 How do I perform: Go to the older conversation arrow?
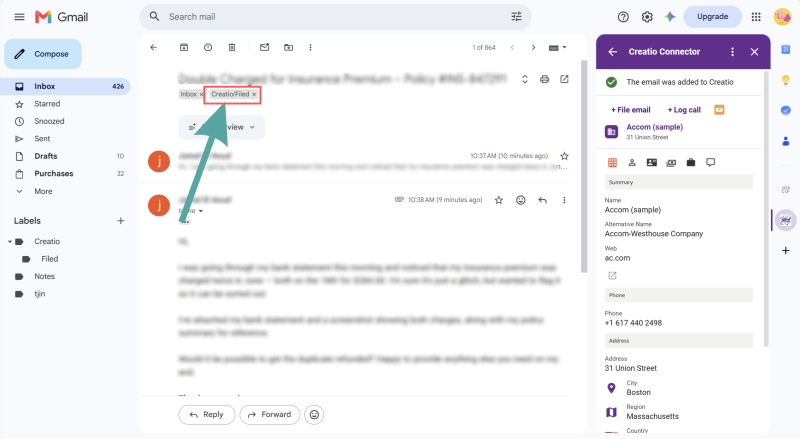click(x=533, y=47)
